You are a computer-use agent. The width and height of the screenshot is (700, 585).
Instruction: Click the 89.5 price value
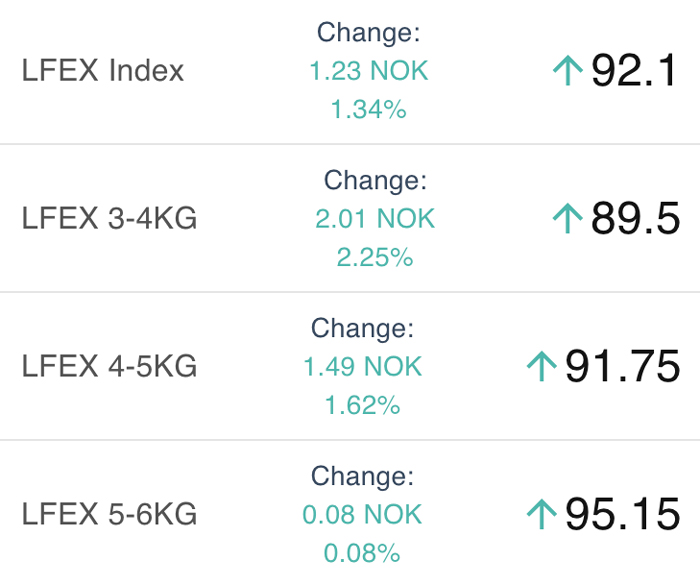635,218
